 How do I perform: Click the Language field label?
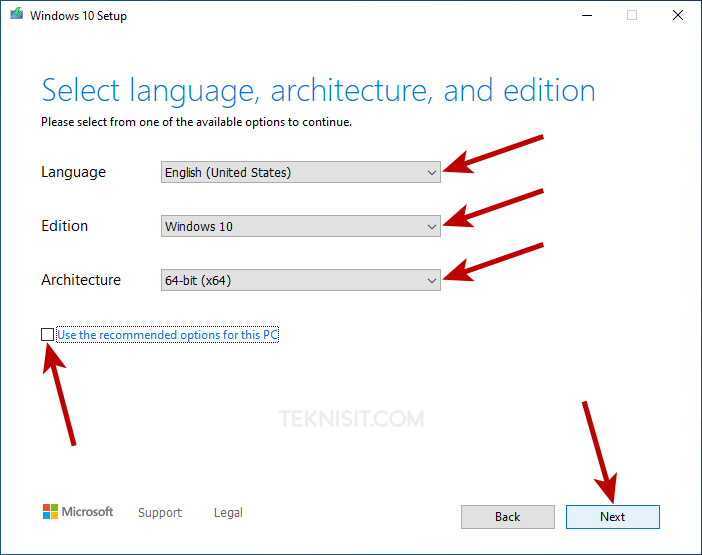pos(73,172)
